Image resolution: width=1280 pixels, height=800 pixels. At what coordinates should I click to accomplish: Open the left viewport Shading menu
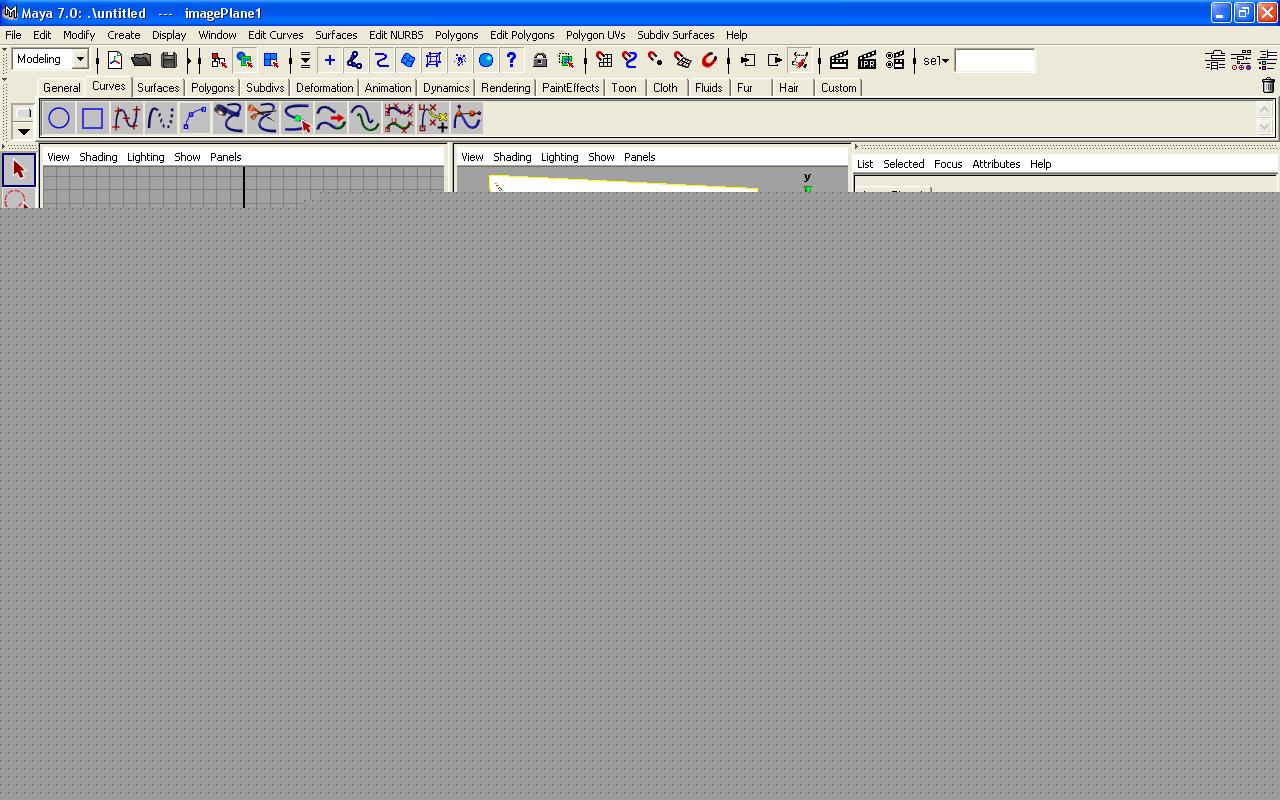pyautogui.click(x=98, y=157)
